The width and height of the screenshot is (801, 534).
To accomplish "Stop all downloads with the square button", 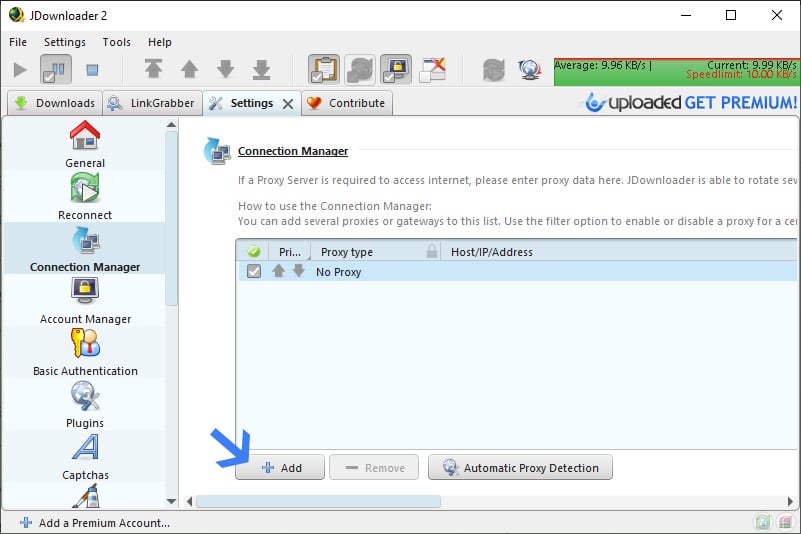I will tap(92, 69).
